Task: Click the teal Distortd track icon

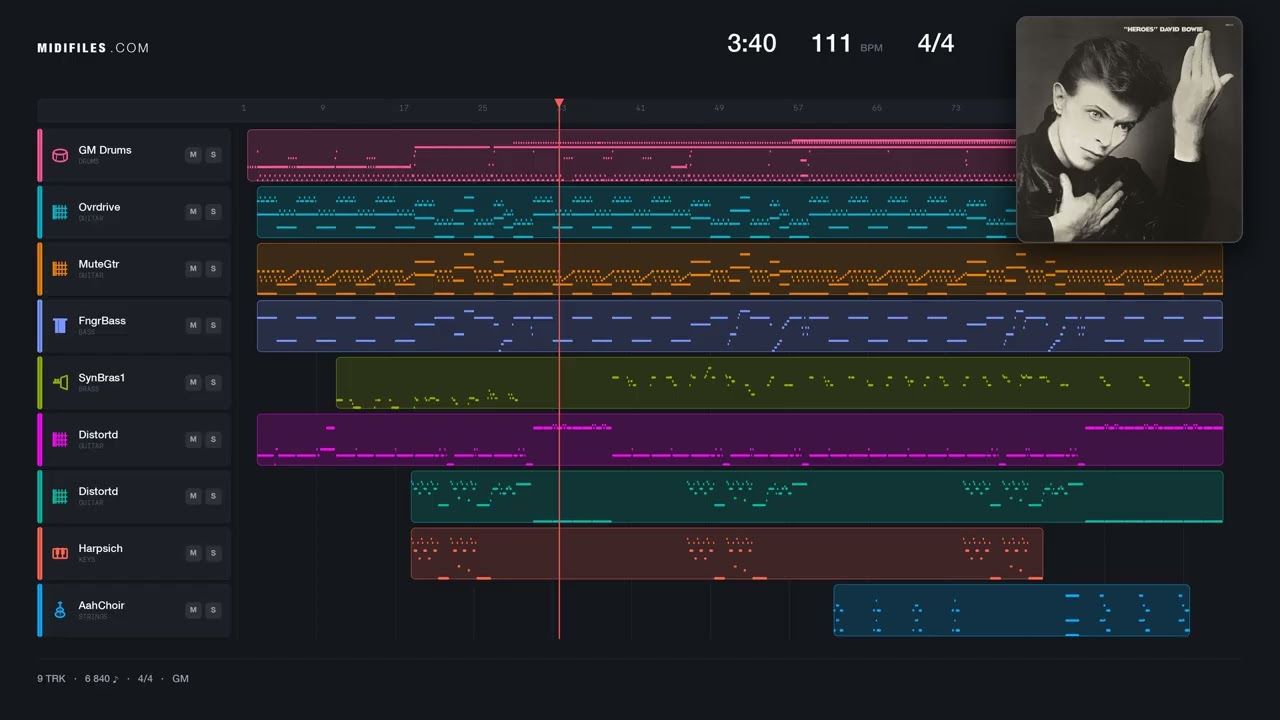Action: click(x=59, y=497)
